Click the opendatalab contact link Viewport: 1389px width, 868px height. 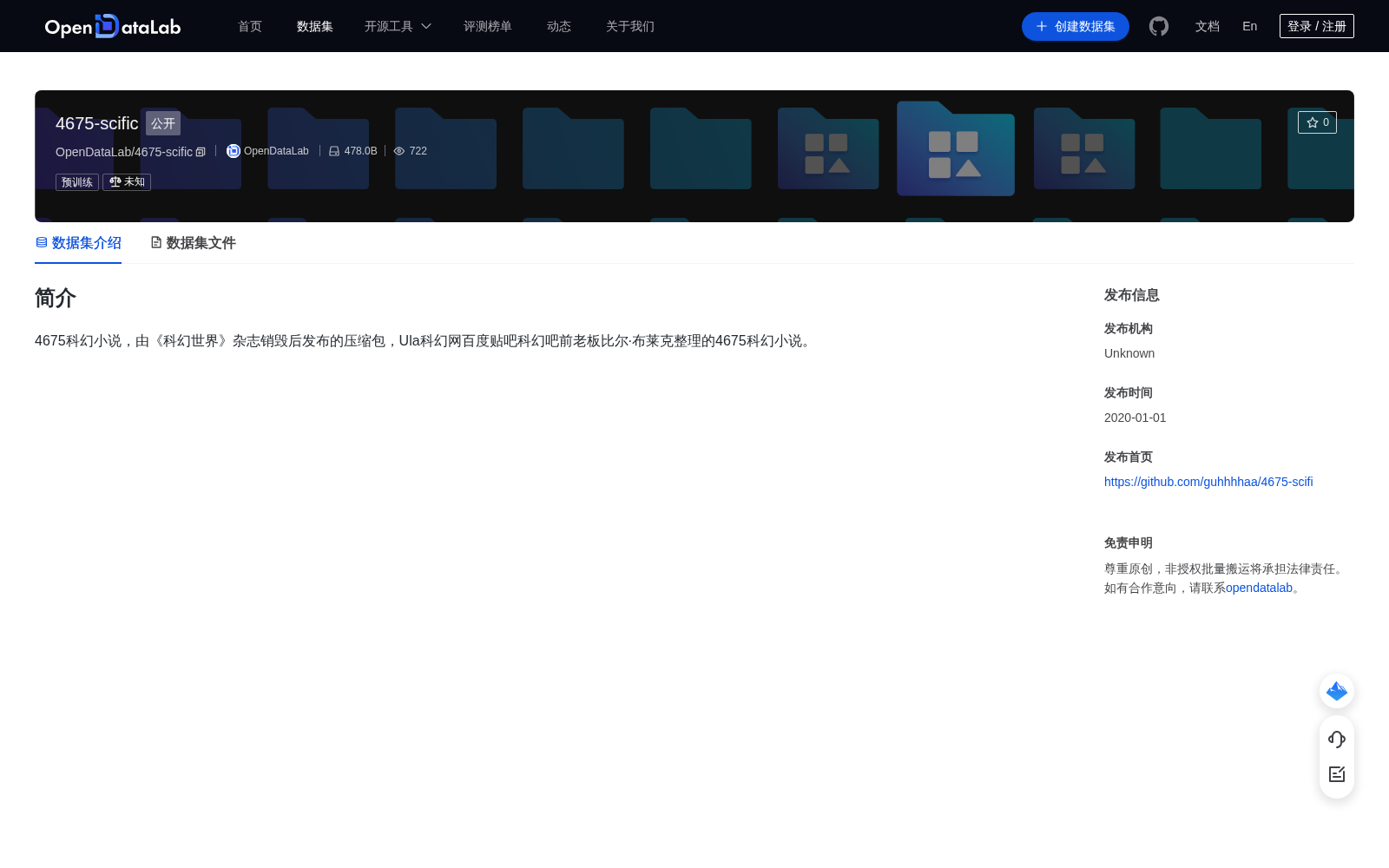click(x=1259, y=588)
